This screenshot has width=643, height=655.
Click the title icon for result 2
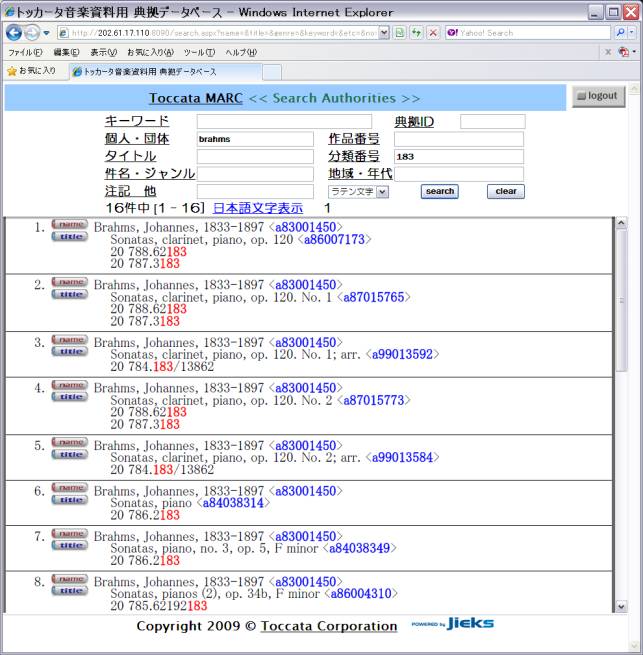pos(70,294)
